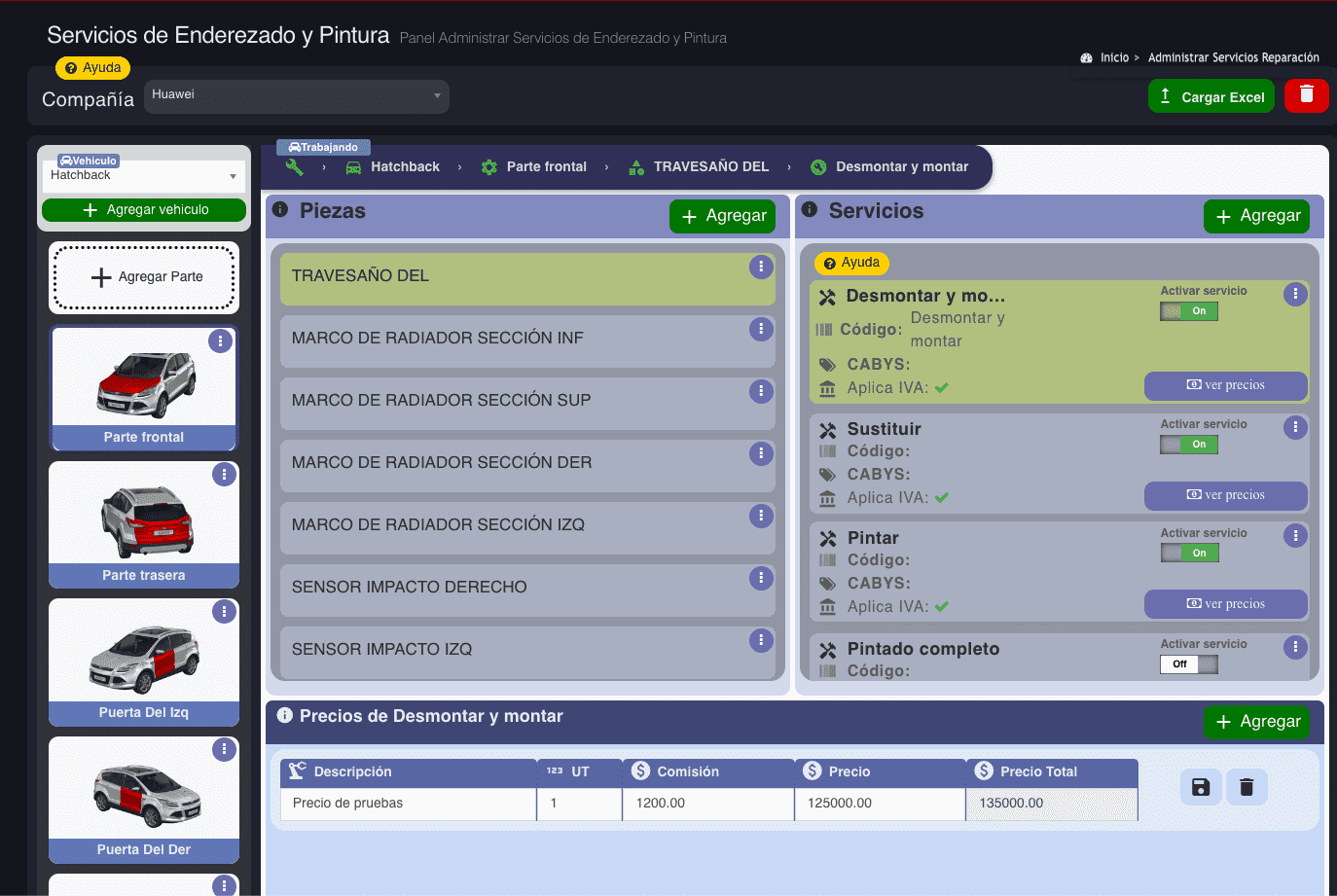1337x896 pixels.
Task: Open the Compañía dropdown showing Huawei
Action: point(297,96)
